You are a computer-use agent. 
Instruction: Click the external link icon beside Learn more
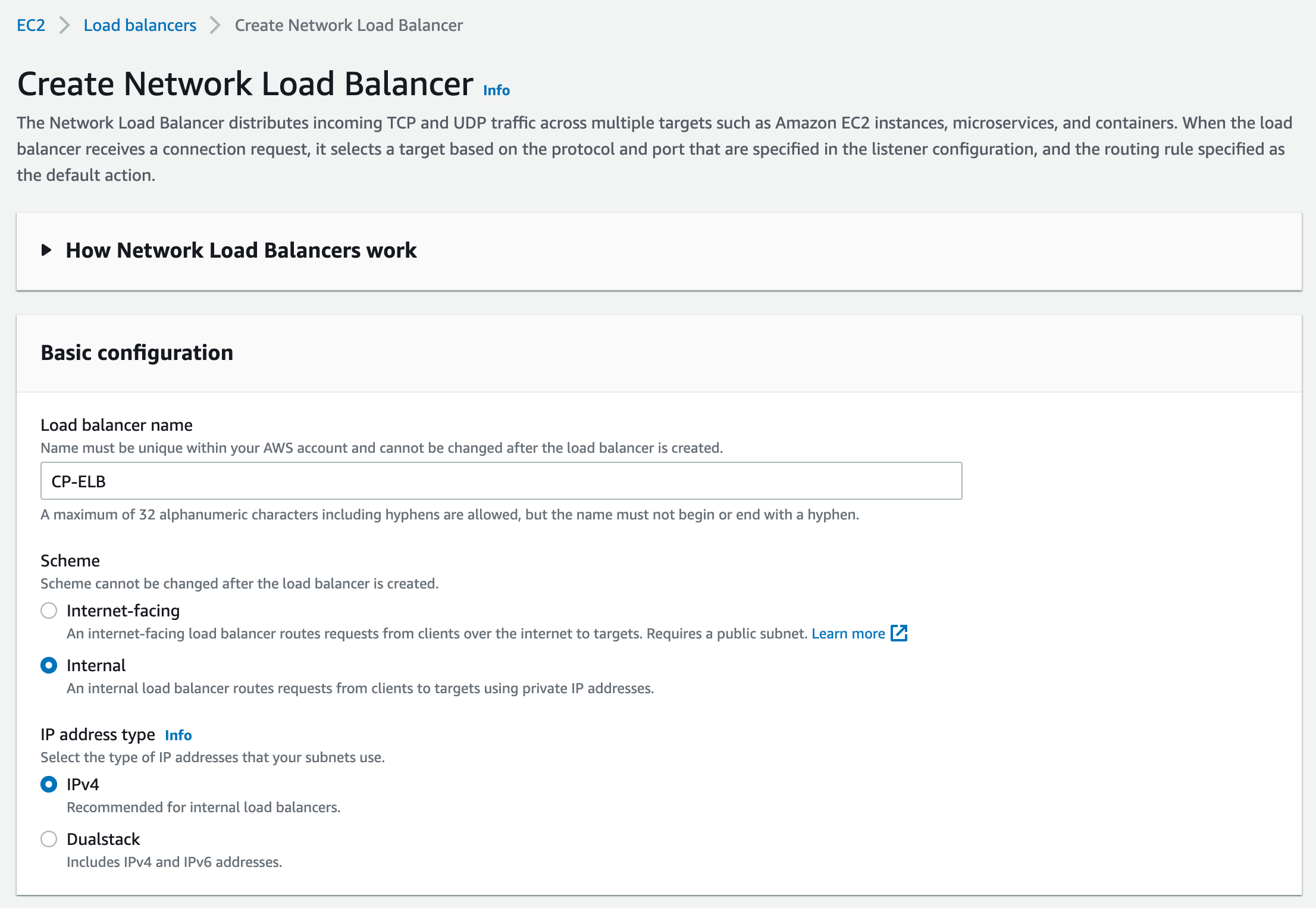click(x=899, y=633)
